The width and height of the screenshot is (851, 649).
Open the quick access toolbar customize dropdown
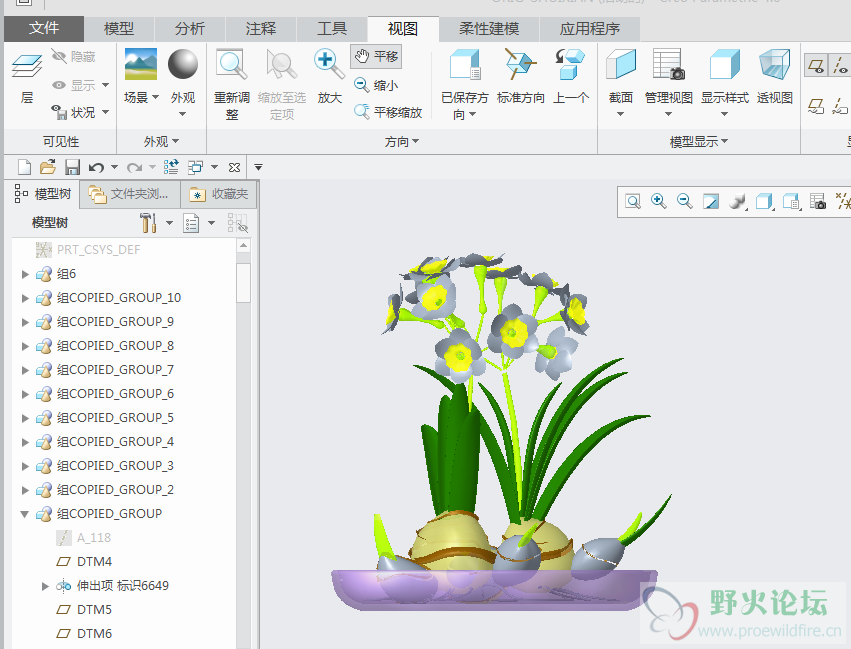tap(258, 167)
